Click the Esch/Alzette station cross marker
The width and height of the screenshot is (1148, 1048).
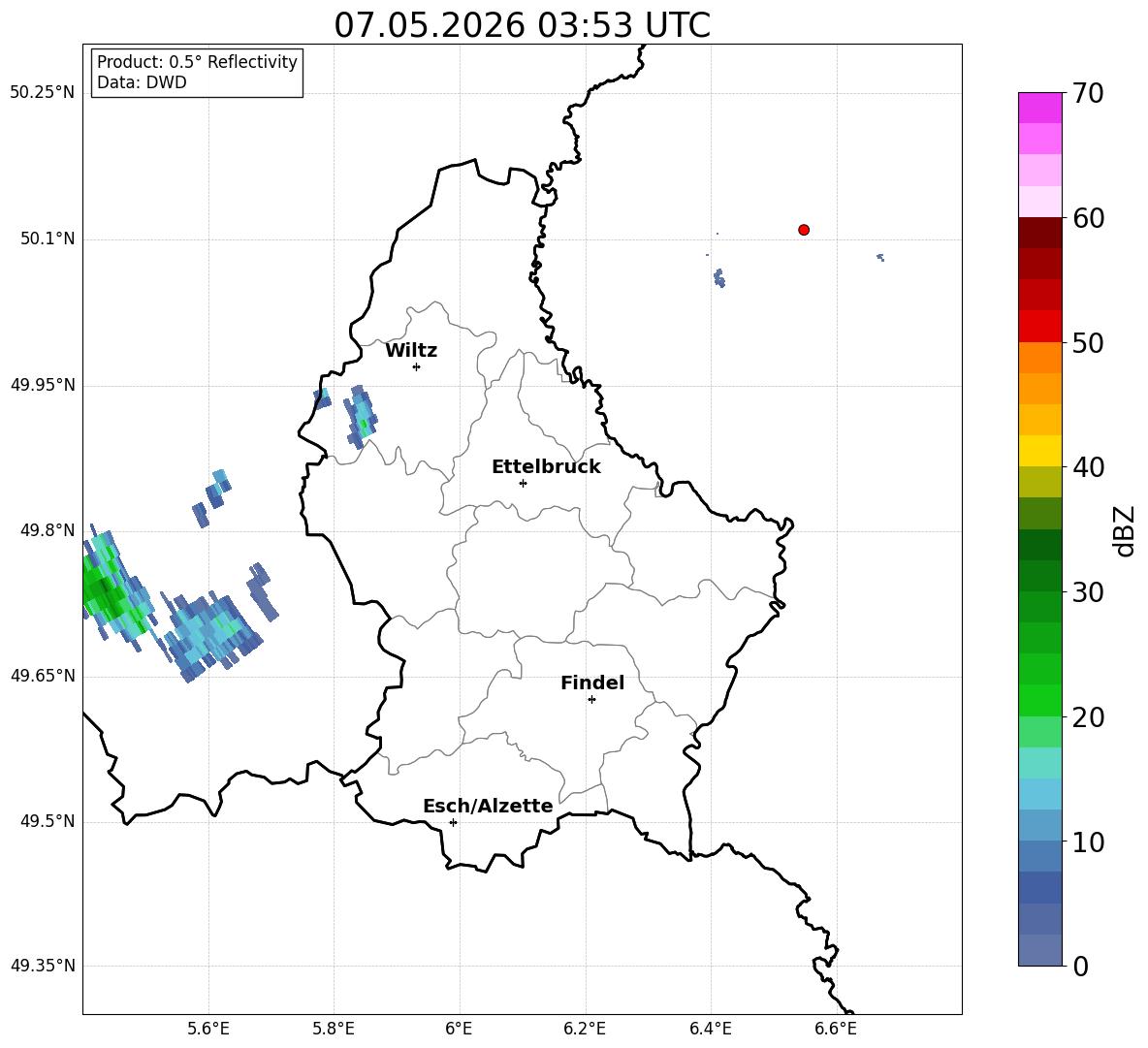click(x=453, y=822)
